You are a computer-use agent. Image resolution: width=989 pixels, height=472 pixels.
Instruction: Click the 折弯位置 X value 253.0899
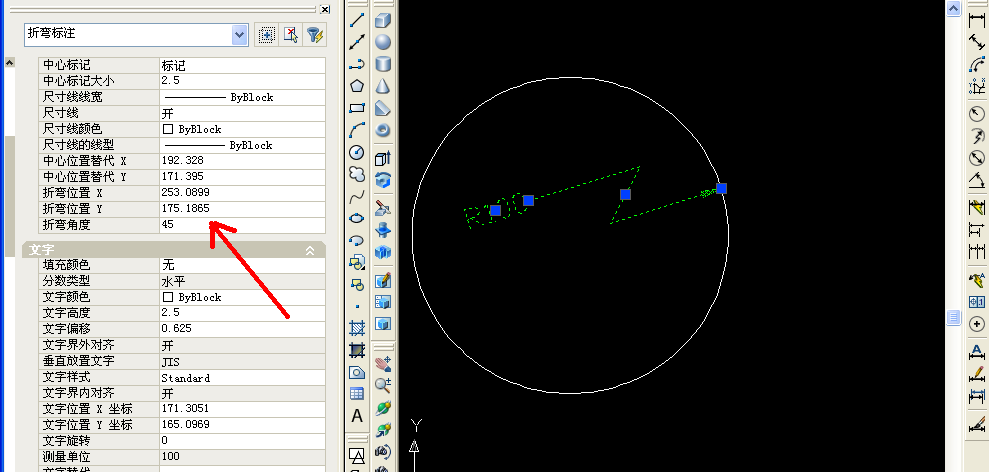pyautogui.click(x=243, y=192)
